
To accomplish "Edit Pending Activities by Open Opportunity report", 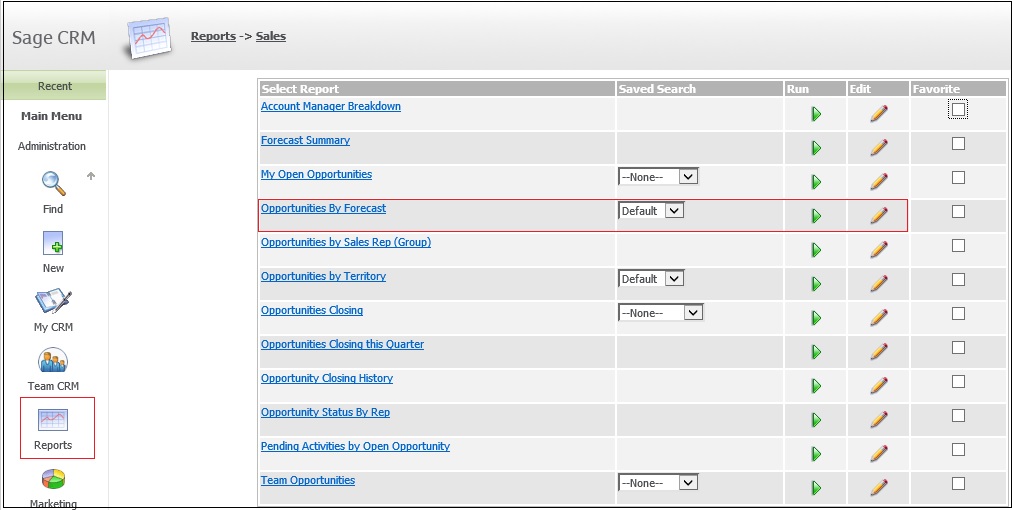I will pos(878,453).
